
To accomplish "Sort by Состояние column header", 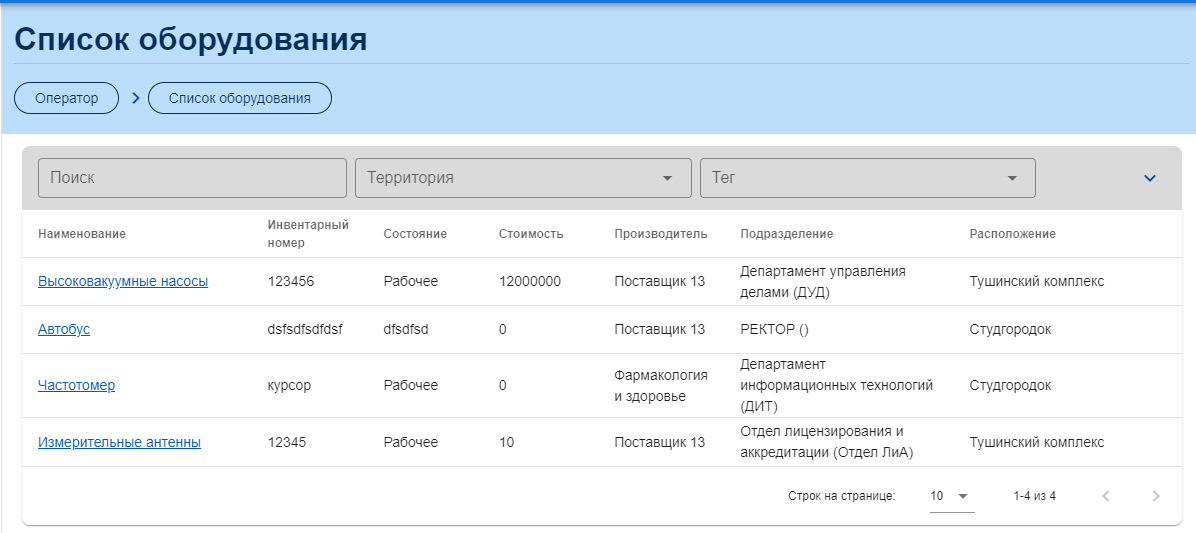I will (415, 234).
